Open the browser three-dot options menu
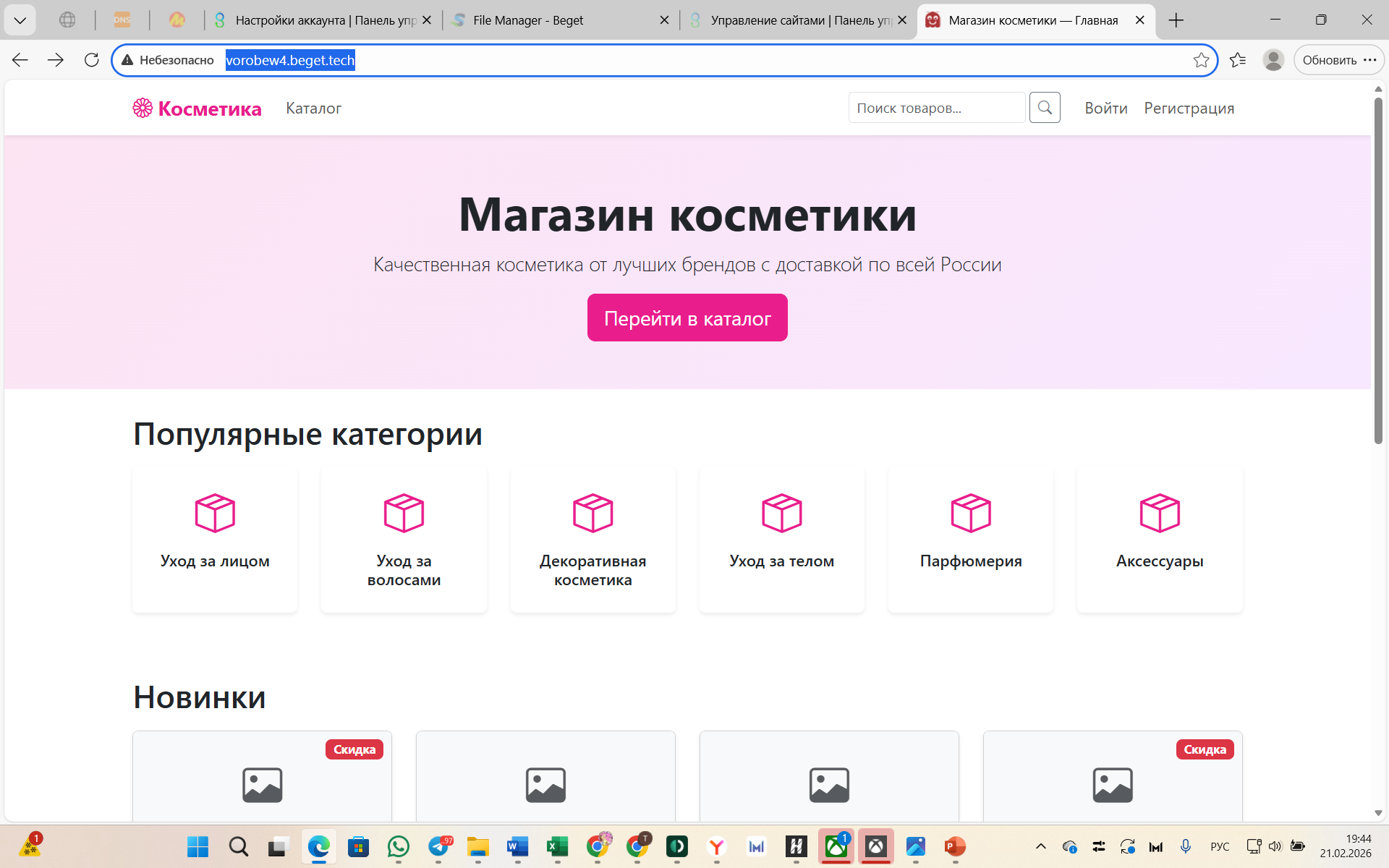 pyautogui.click(x=1370, y=60)
